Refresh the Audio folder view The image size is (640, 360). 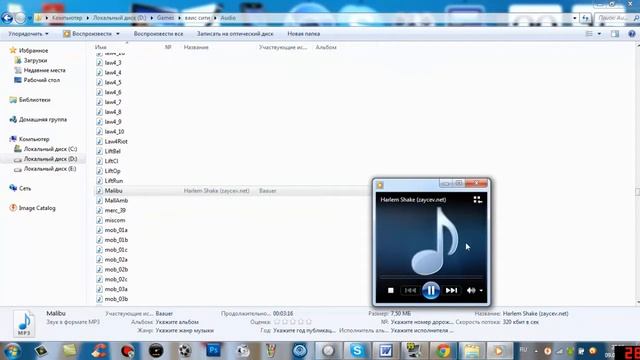coord(586,18)
